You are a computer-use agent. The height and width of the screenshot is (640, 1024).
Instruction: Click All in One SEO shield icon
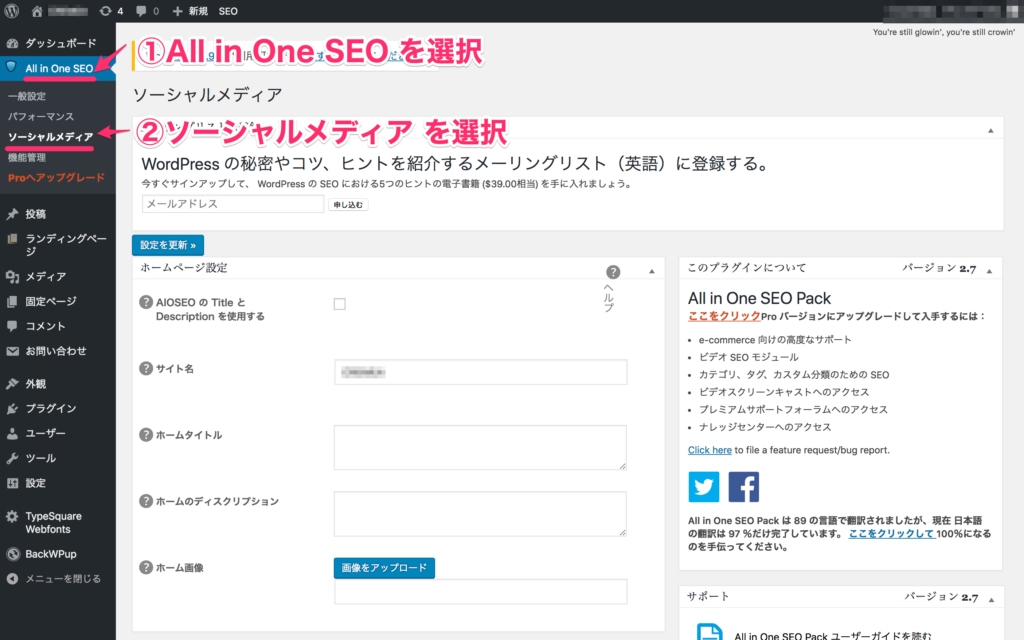tap(11, 67)
